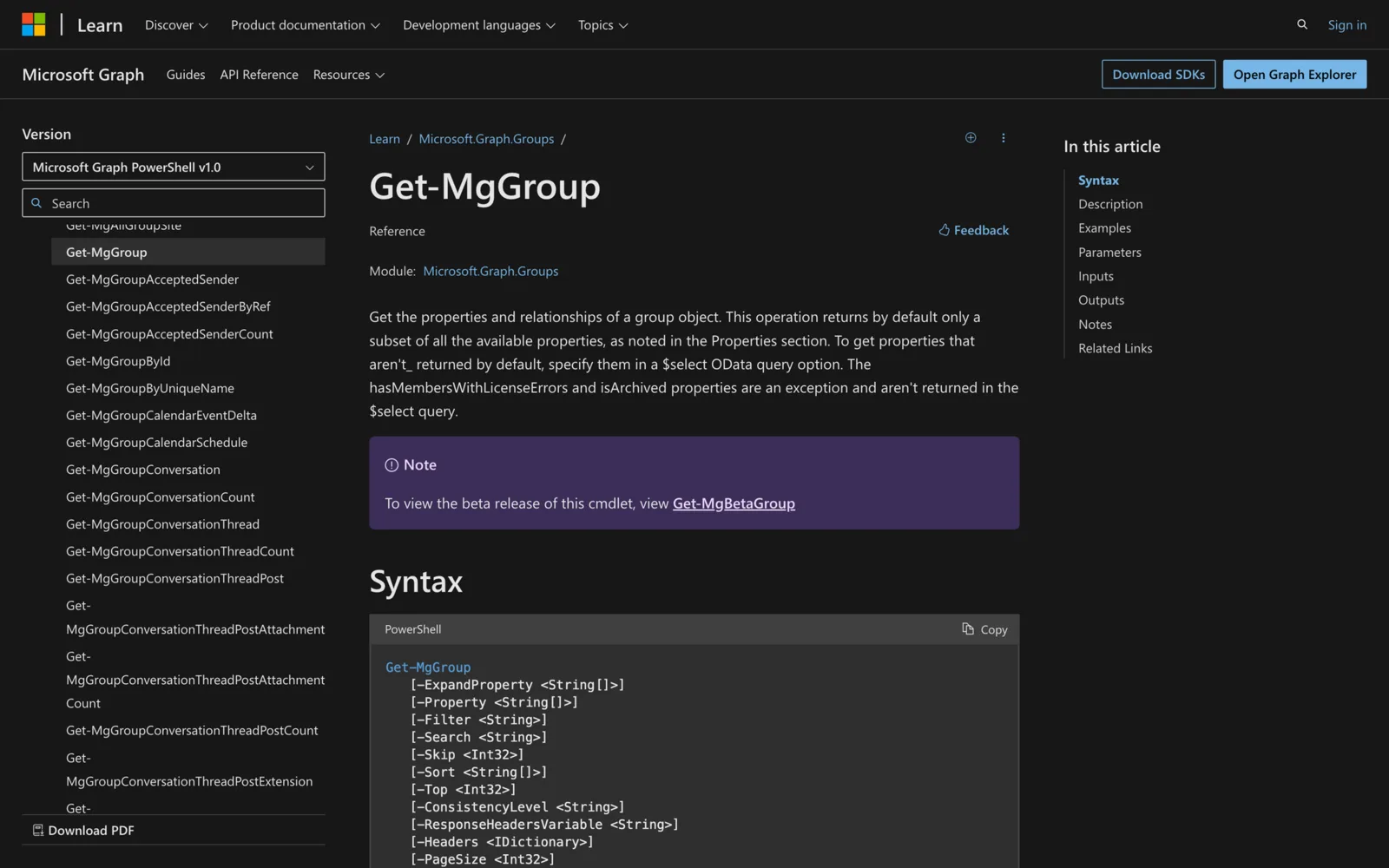
Task: Click the Learn brand link
Action: (100, 25)
